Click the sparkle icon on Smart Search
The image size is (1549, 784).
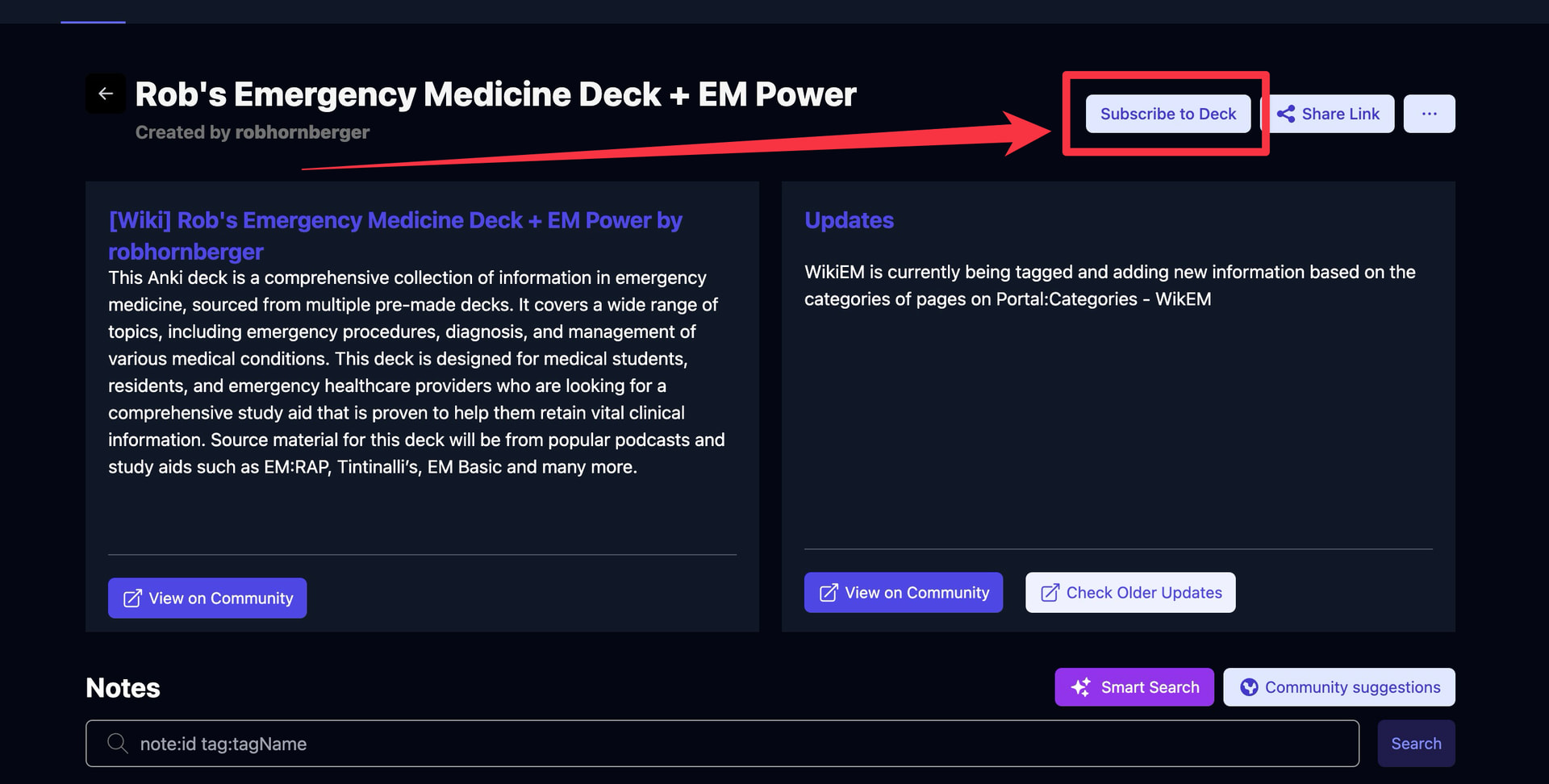pos(1081,687)
